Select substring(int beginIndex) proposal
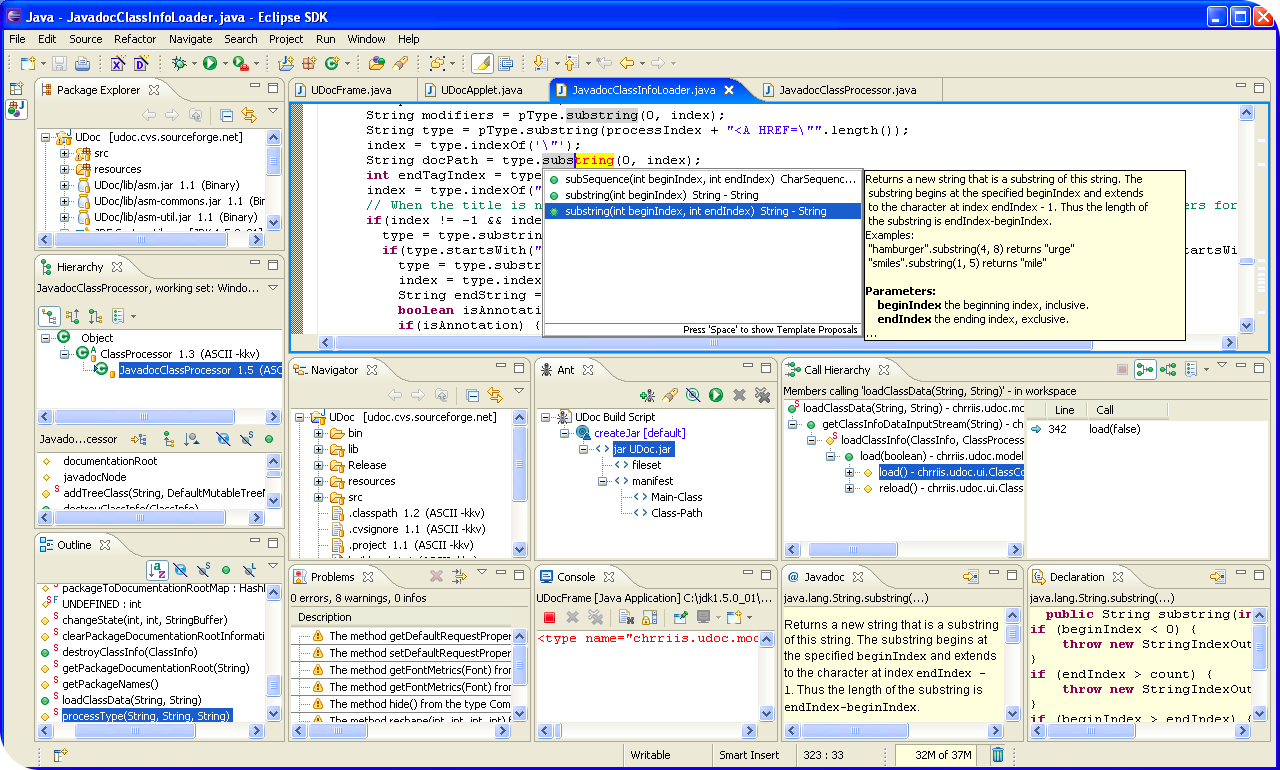The height and width of the screenshot is (770, 1280). point(702,195)
